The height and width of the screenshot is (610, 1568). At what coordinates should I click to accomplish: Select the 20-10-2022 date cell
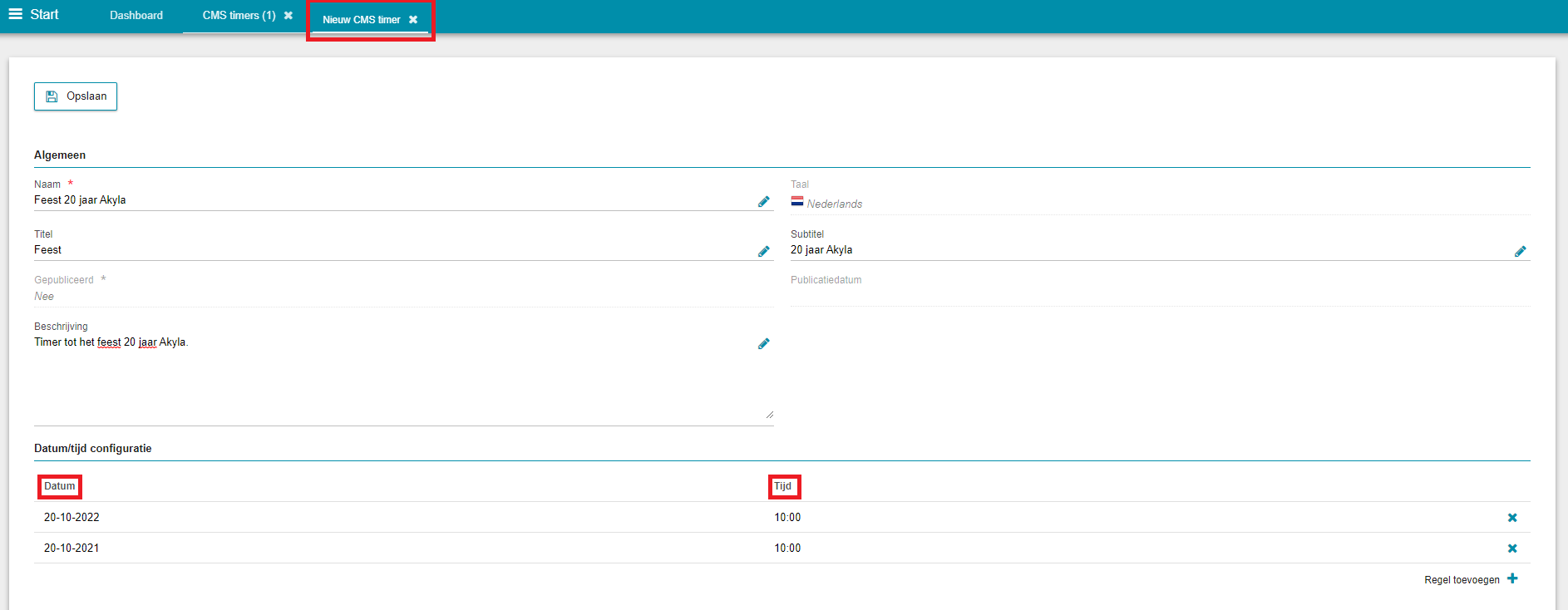pos(71,517)
